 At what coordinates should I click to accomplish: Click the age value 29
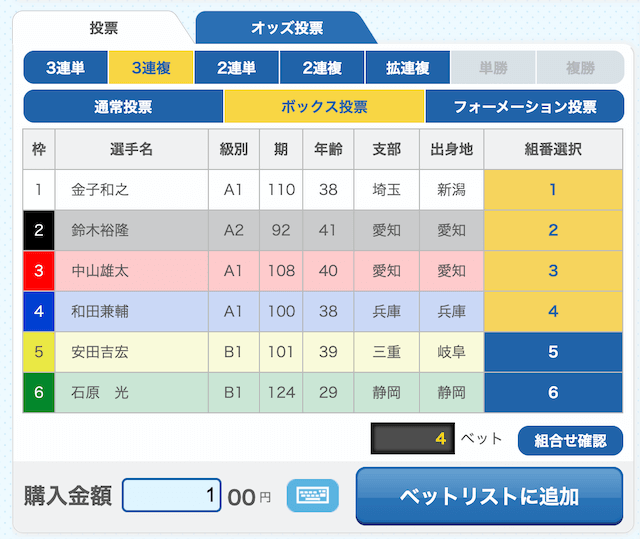pos(328,393)
